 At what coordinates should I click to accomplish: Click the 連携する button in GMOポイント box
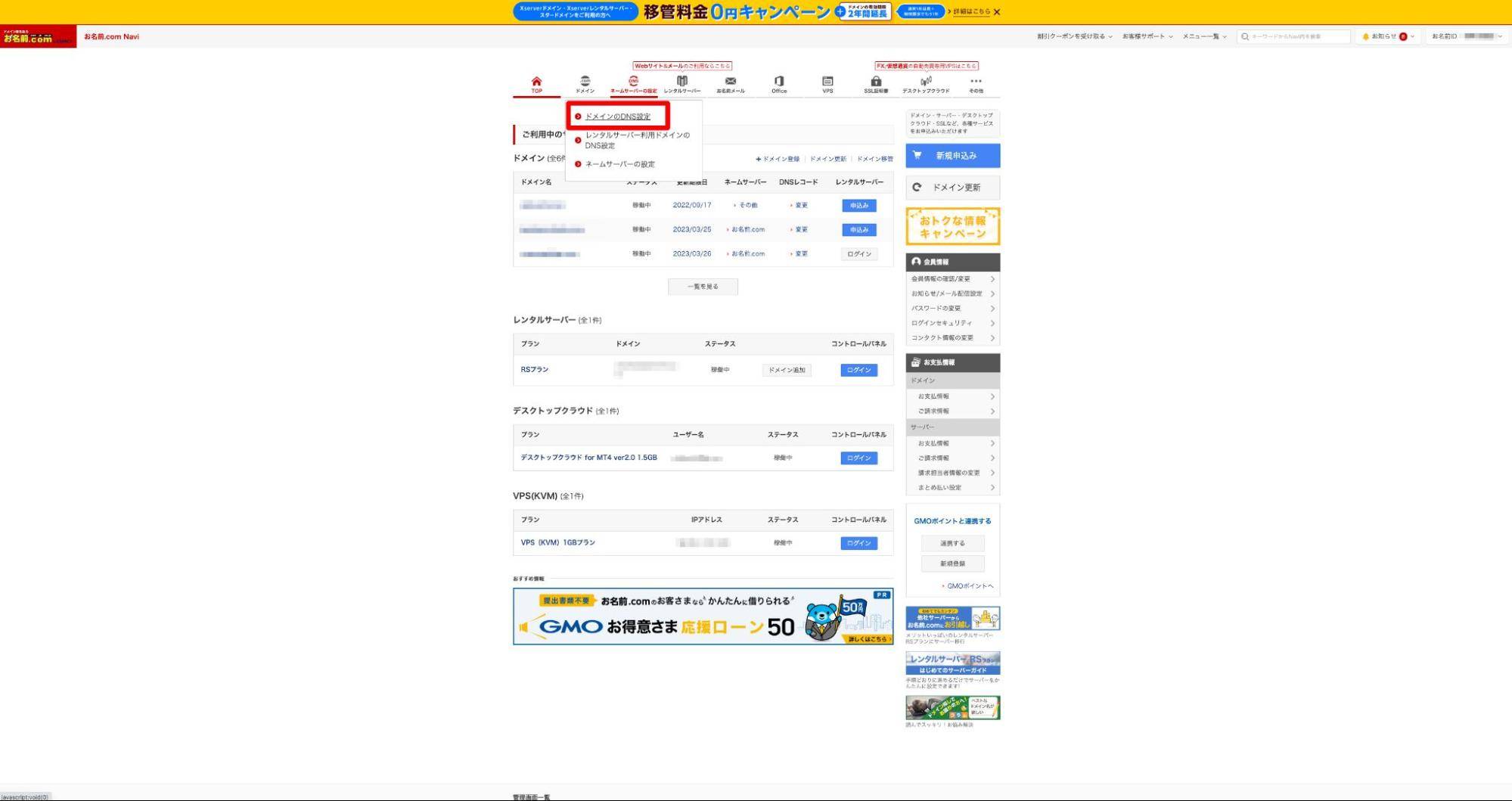pos(953,543)
